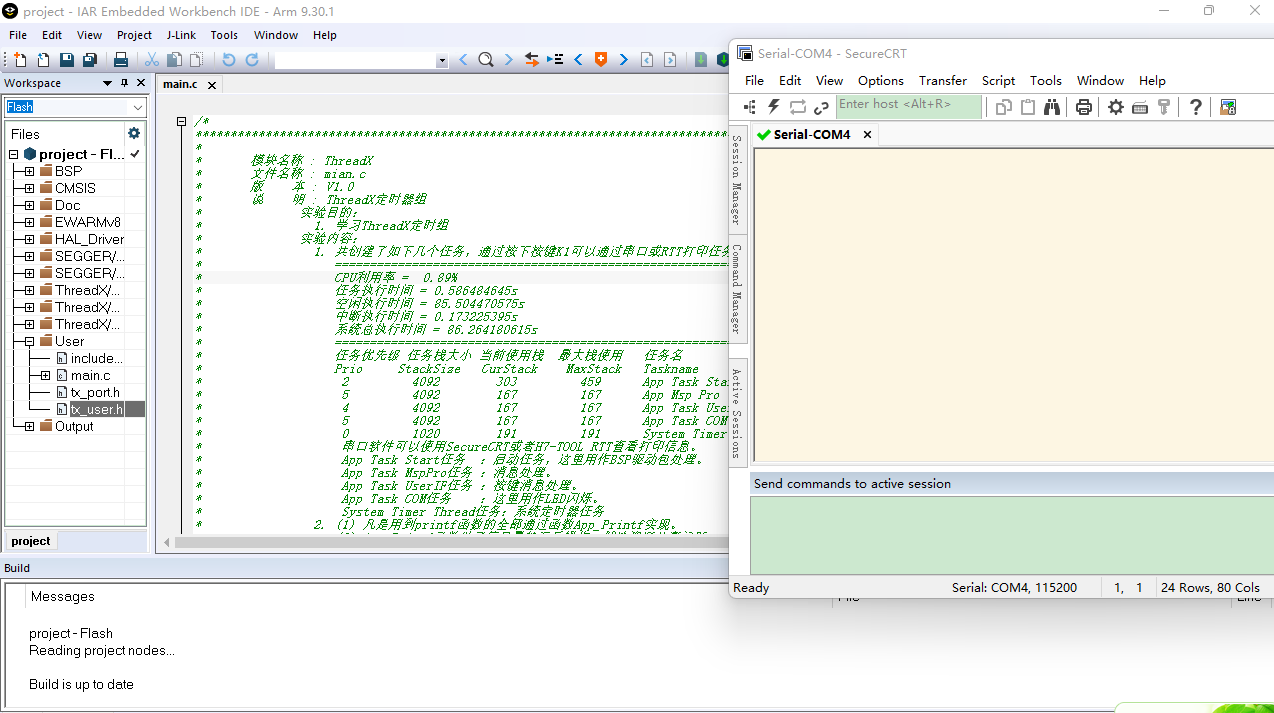Open the Transfer menu in SecureCRT
The height and width of the screenshot is (713, 1274).
[x=943, y=80]
